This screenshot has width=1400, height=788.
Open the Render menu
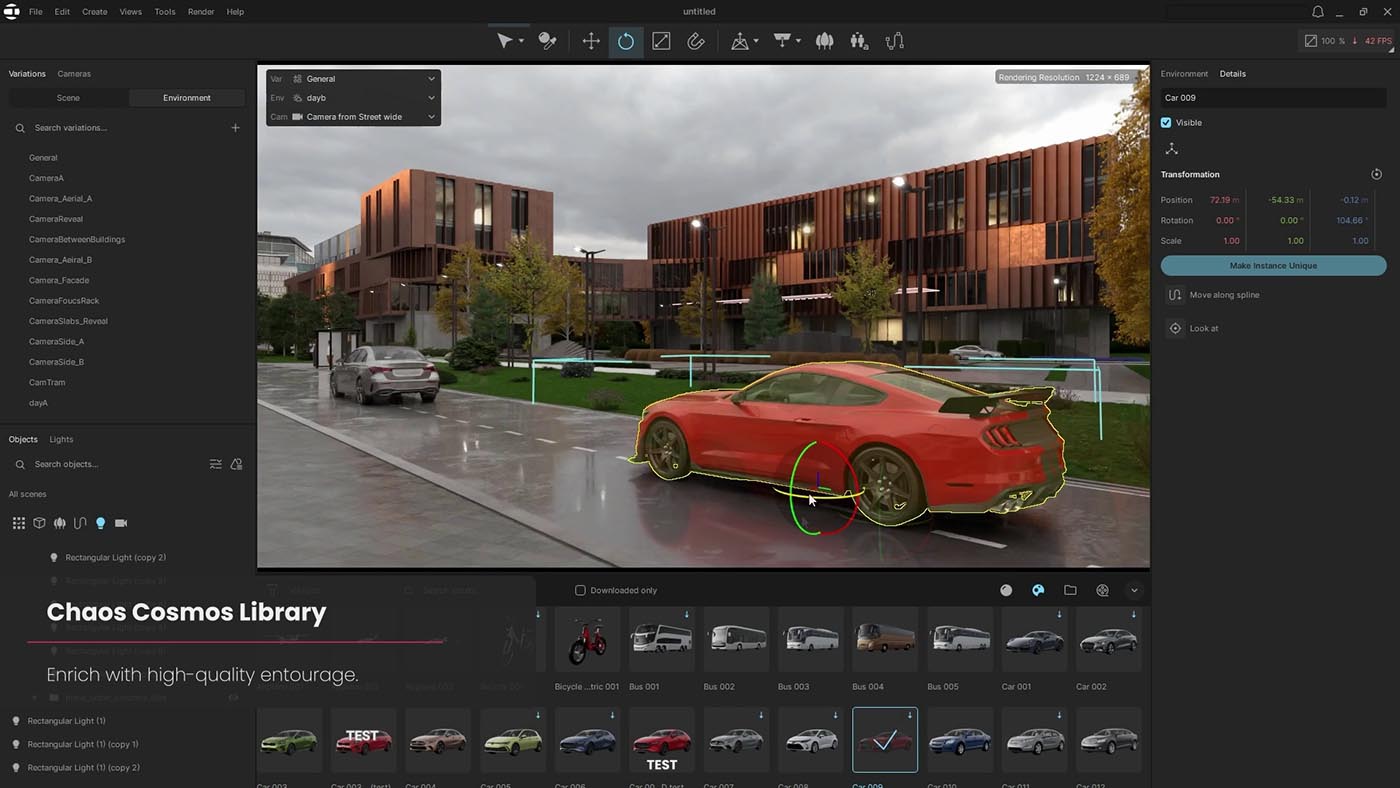201,12
